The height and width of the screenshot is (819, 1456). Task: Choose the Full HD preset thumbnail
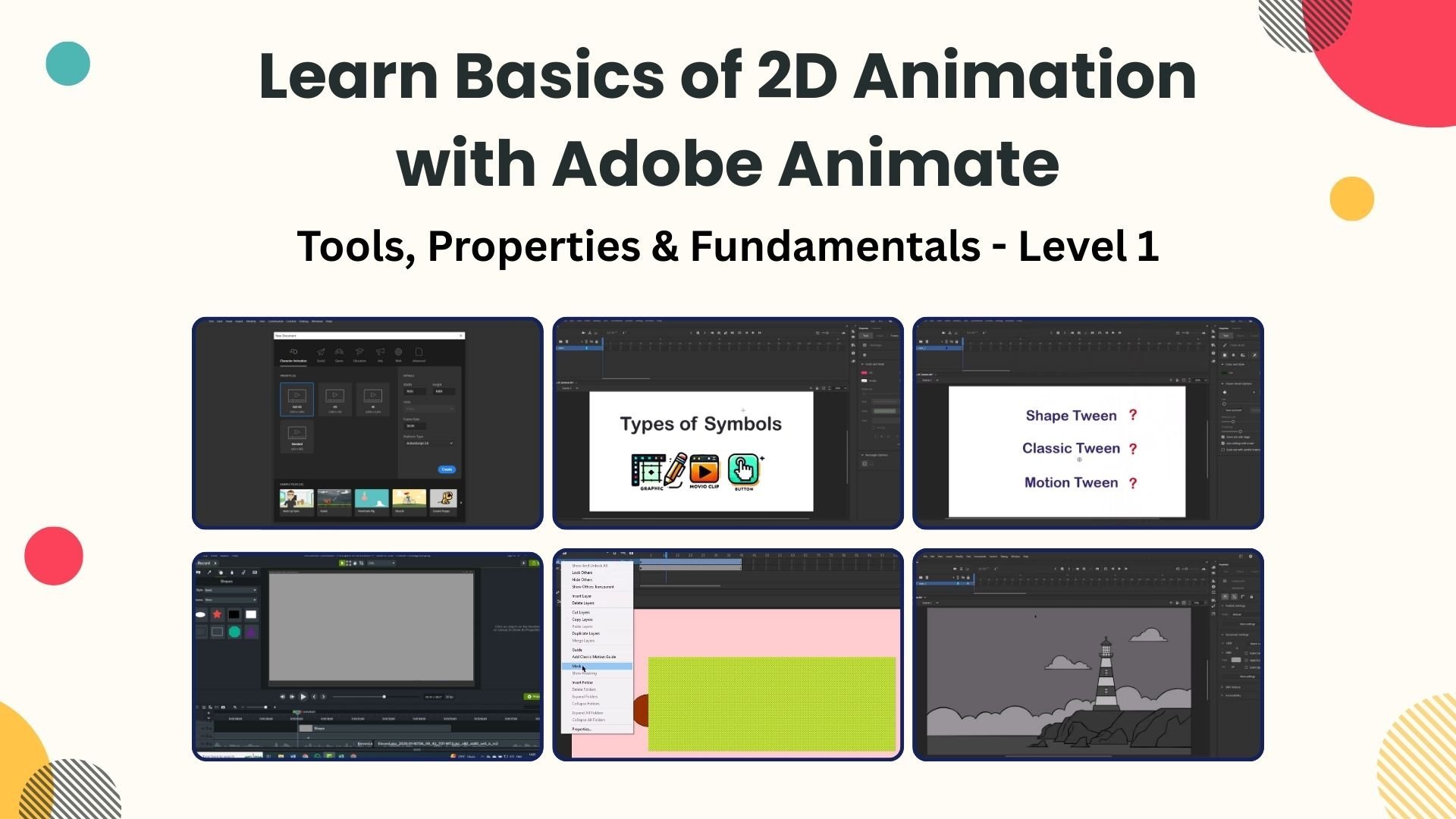pos(297,398)
